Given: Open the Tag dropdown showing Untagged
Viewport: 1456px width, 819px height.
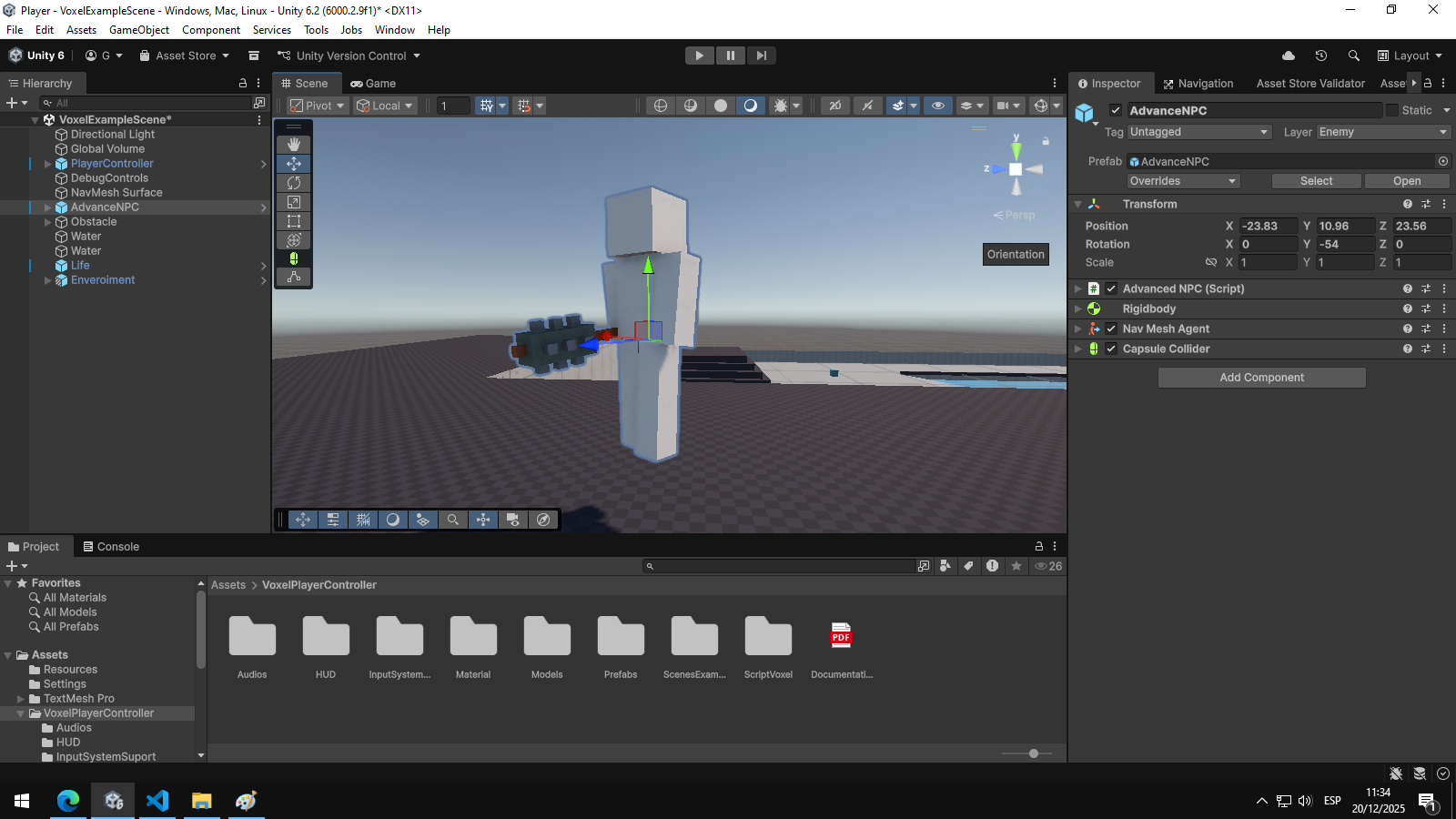Looking at the screenshot, I should 1198,132.
